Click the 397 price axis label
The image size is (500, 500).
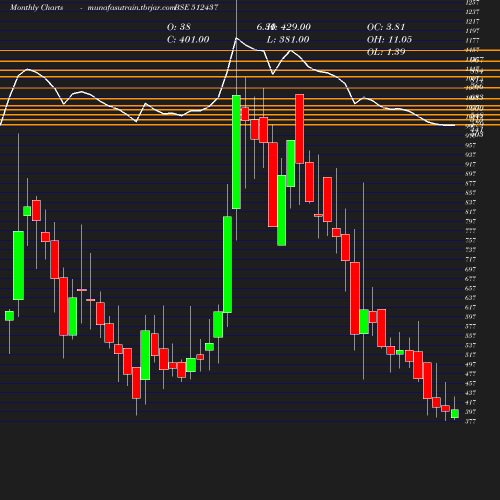470,412
